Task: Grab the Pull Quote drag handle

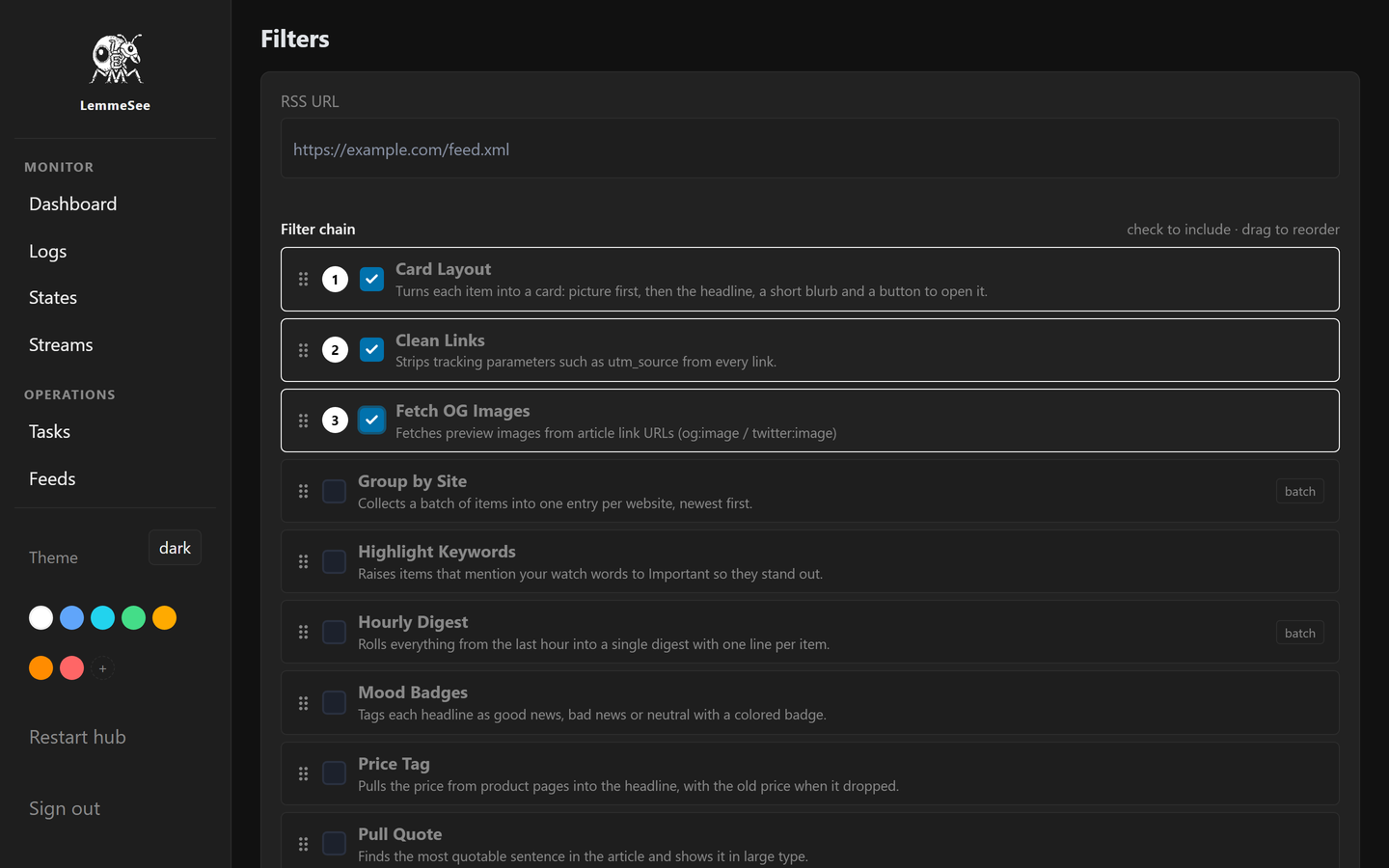Action: coord(303,844)
